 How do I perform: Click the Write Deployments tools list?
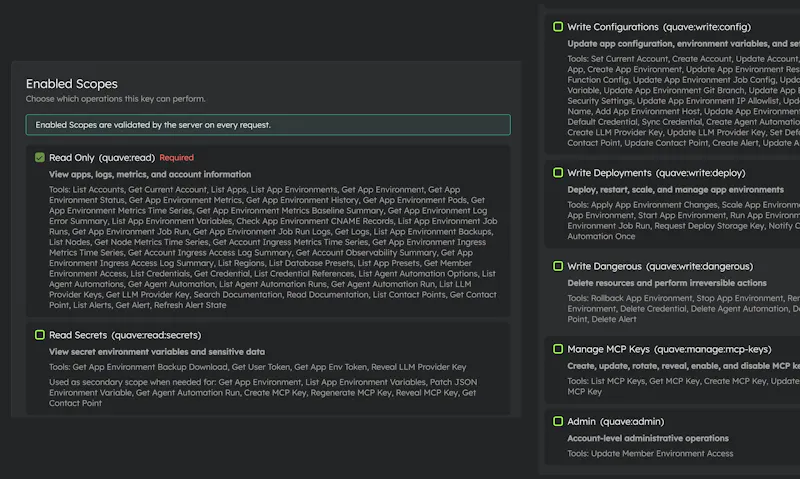click(x=684, y=220)
